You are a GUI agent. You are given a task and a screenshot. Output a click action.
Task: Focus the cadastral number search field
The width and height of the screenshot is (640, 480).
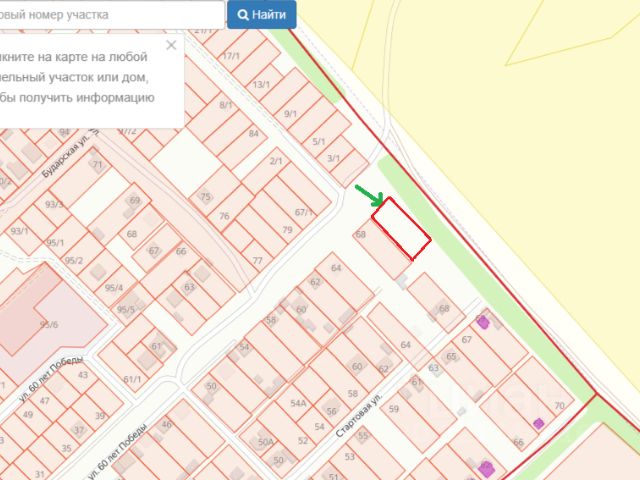coord(111,15)
